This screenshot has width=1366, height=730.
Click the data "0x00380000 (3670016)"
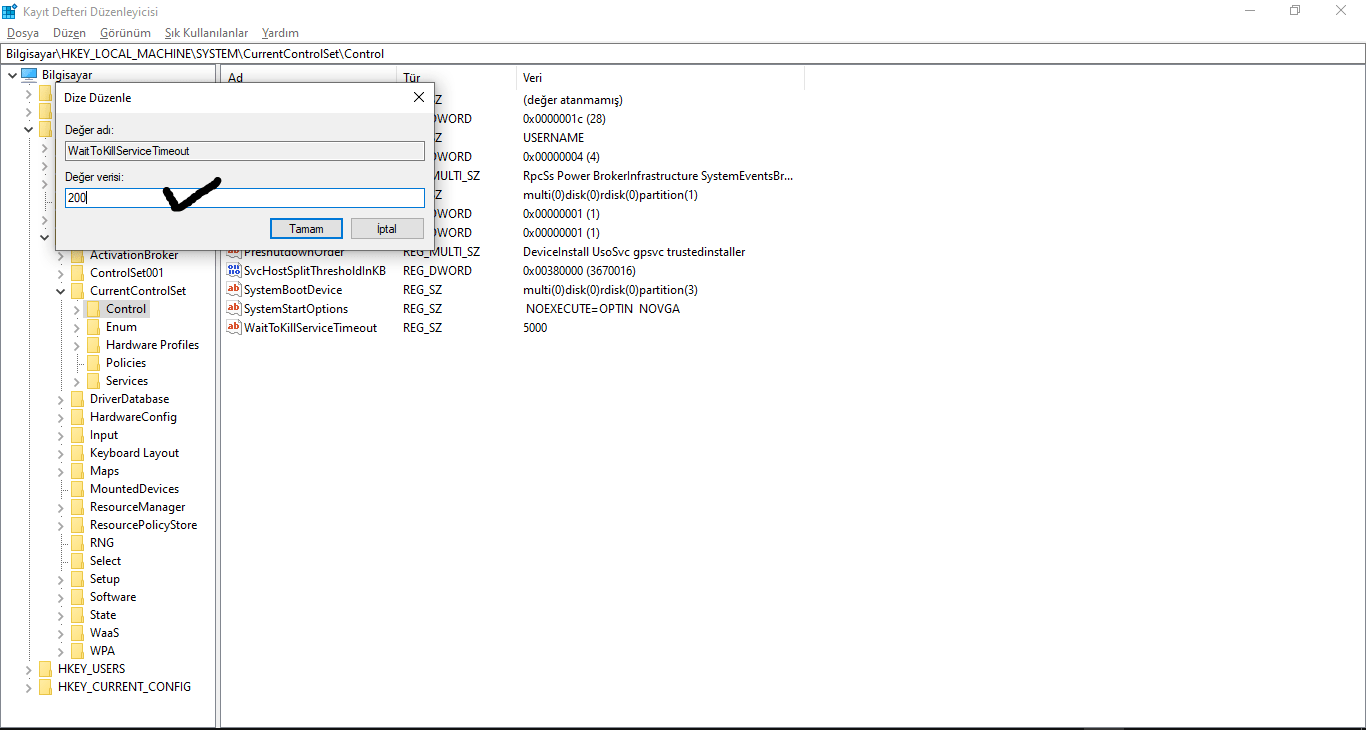pos(579,271)
